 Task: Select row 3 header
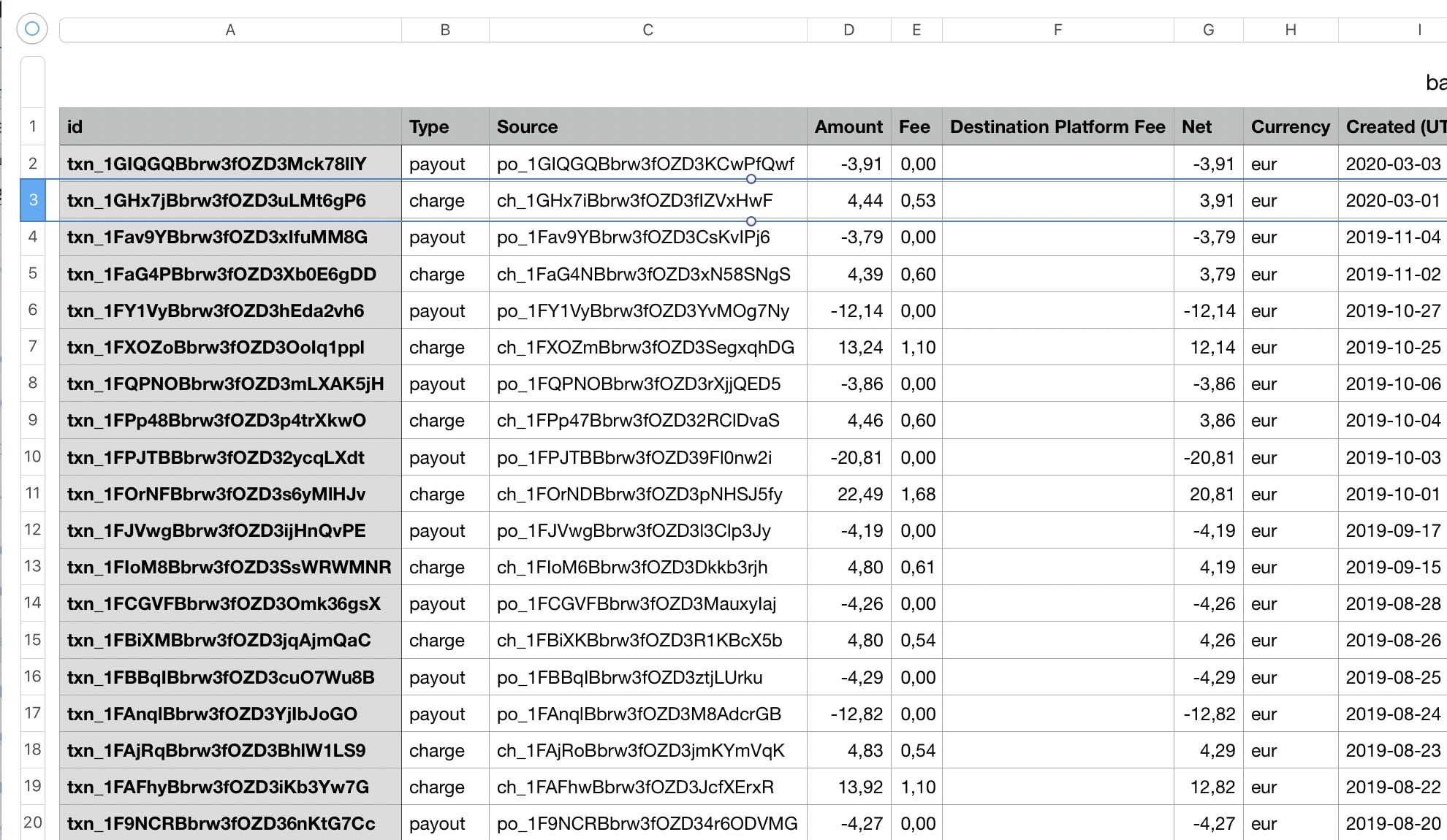[33, 200]
